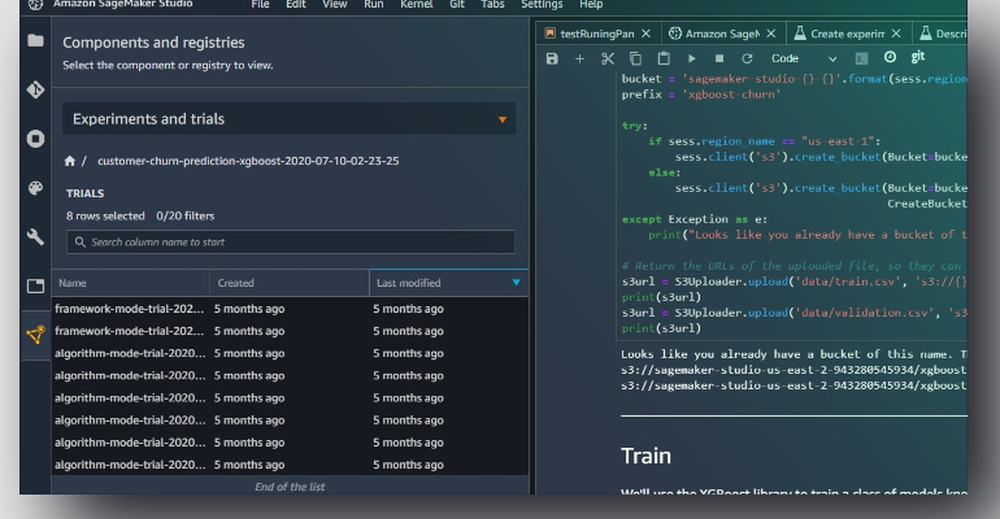Sort by Created column header
This screenshot has width=1000, height=519.
289,282
